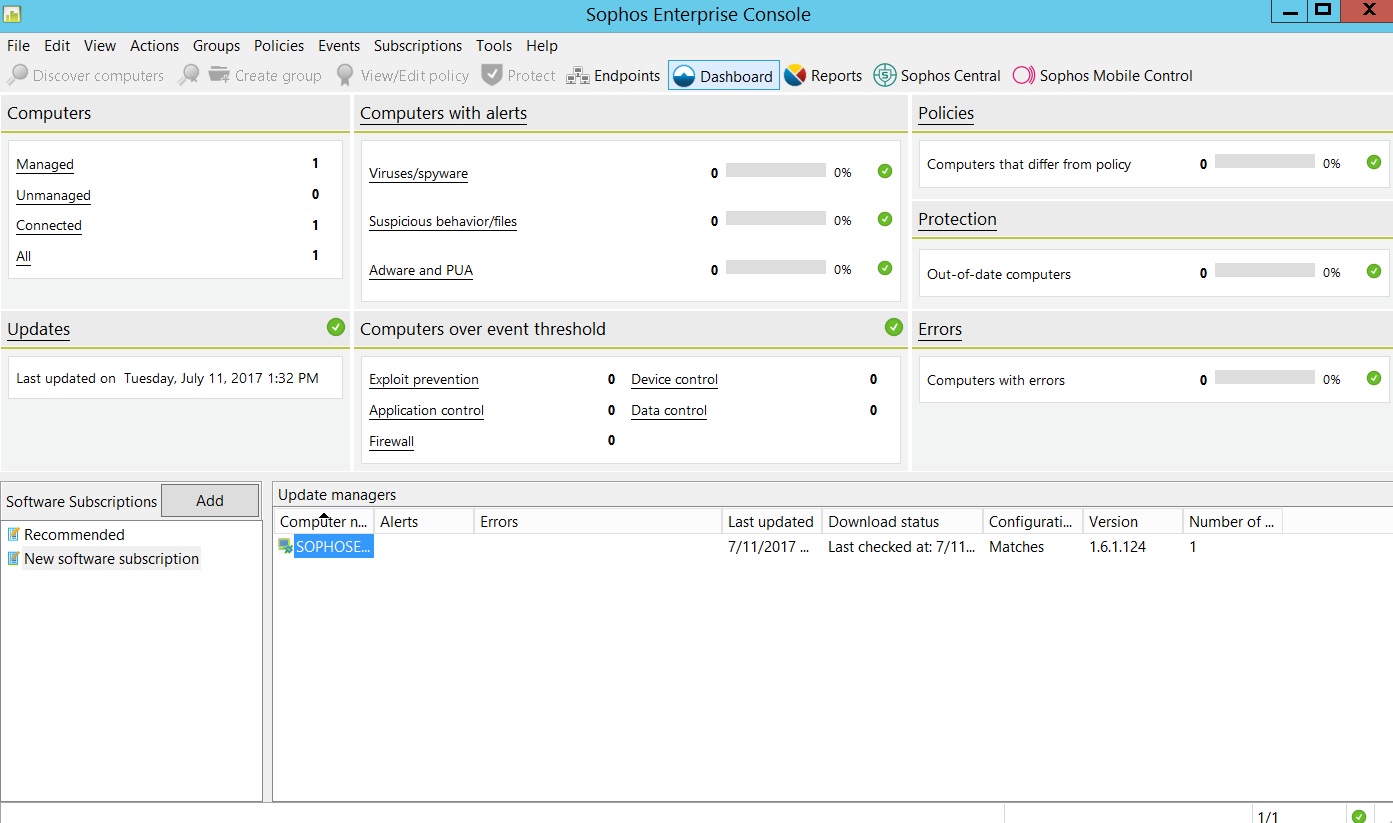Click the Out-of-date computers progress bar
The image size is (1393, 823).
point(1264,271)
